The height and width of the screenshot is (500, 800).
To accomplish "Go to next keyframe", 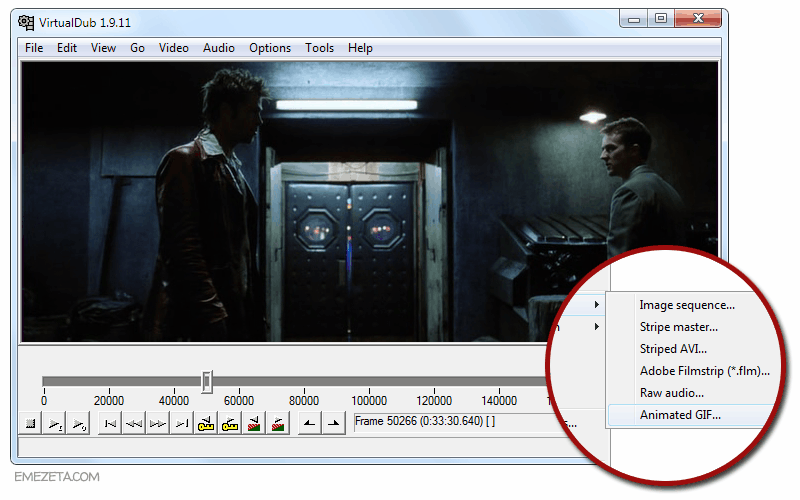I will pyautogui.click(x=230, y=423).
